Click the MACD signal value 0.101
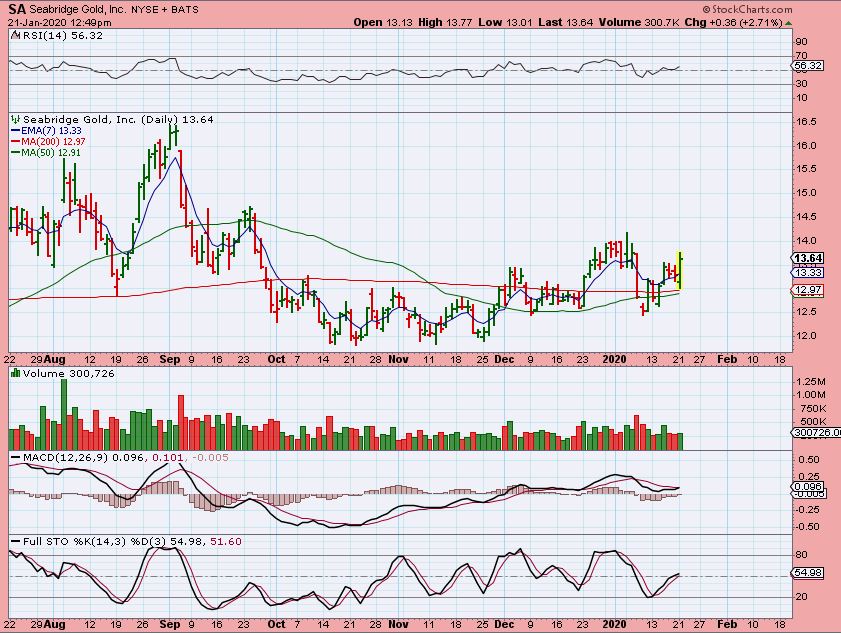841x634 pixels. (x=168, y=458)
